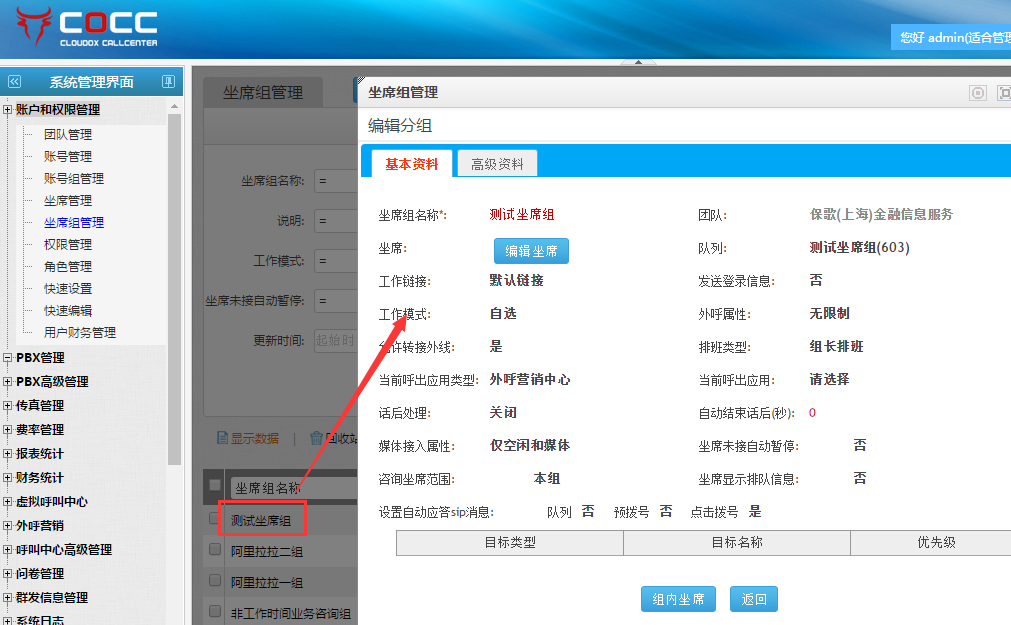Collapse the sidebar with the double-arrow icon
This screenshot has width=1011, height=625.
(x=14, y=82)
